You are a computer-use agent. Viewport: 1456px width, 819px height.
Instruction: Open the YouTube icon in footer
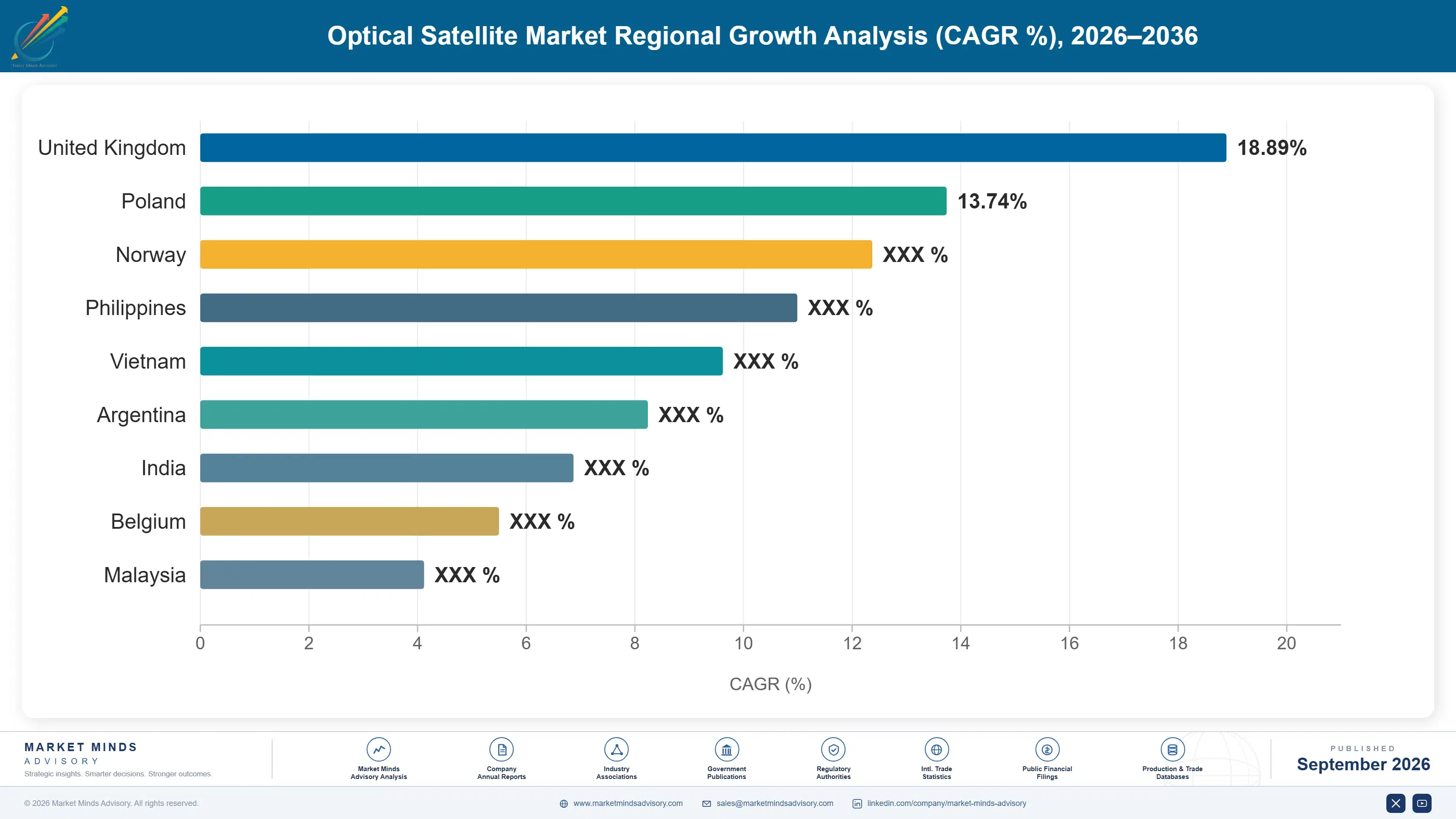tap(1422, 803)
